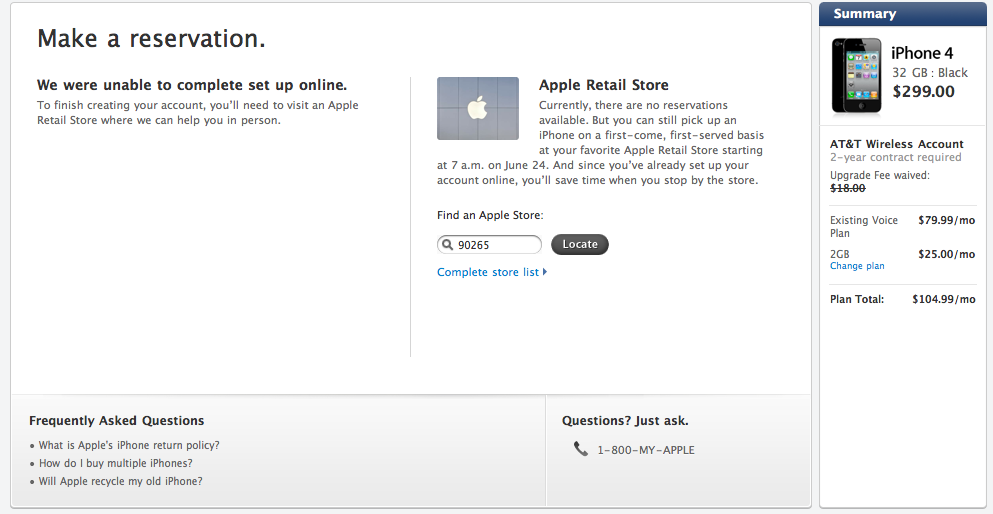Image resolution: width=993 pixels, height=514 pixels.
Task: Open 'Will Apple recycle my old iPhone?'
Action: point(120,481)
